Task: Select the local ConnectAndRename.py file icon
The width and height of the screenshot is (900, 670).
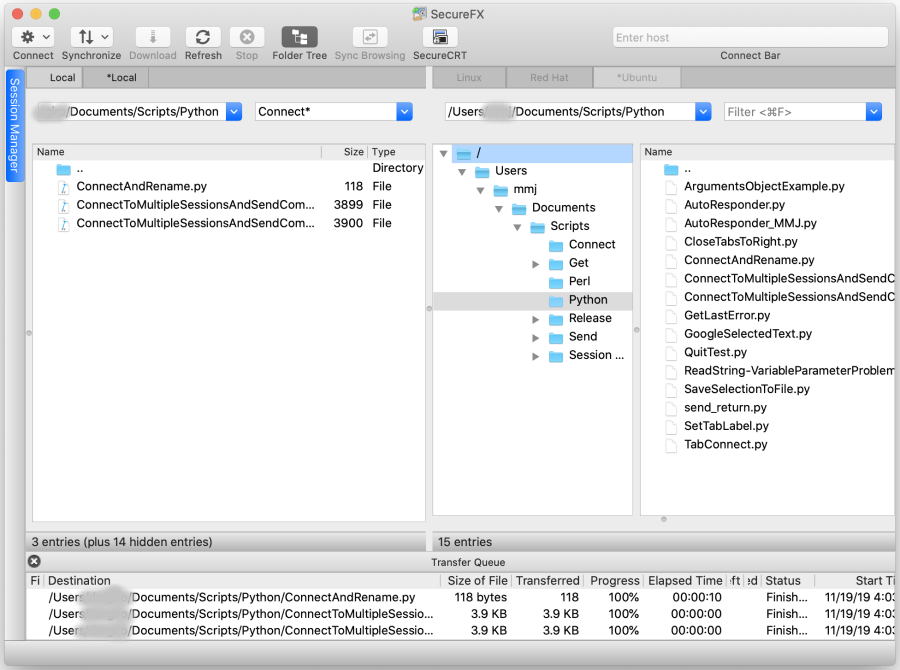Action: [64, 187]
